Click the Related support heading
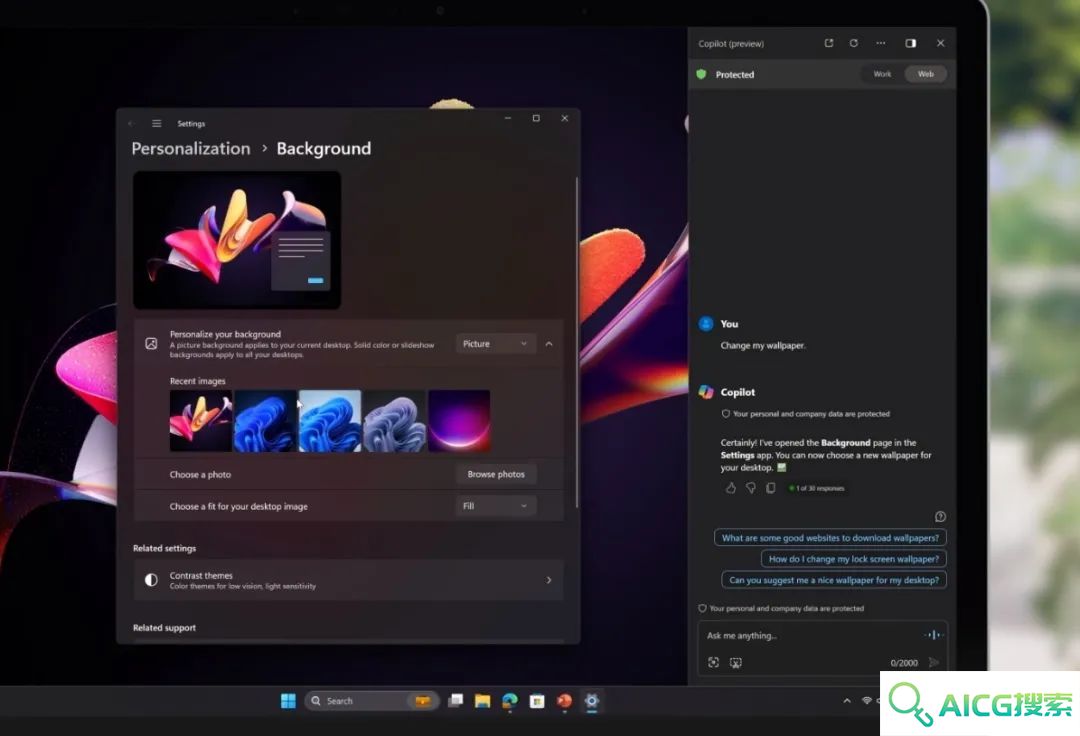 pos(164,628)
